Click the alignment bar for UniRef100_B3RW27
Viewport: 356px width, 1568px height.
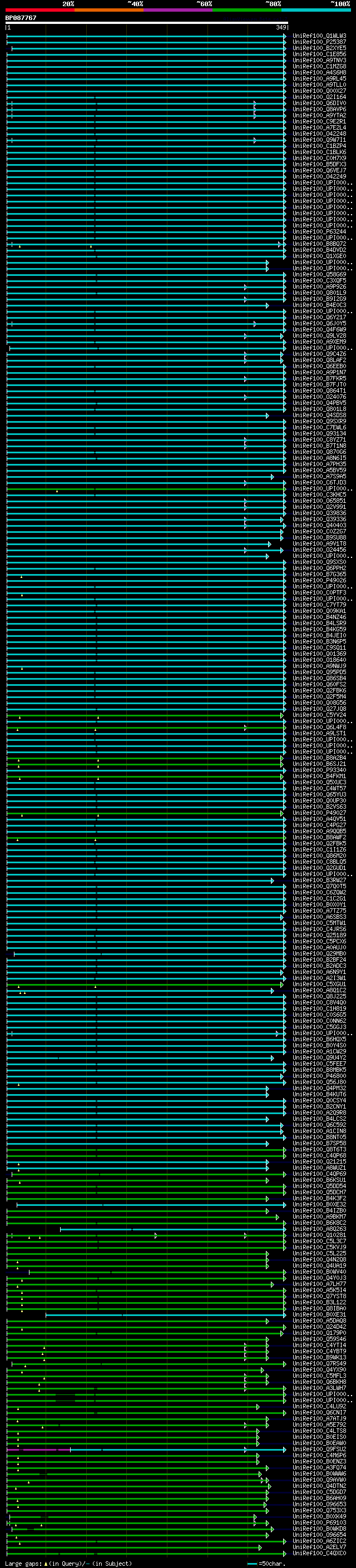(x=140, y=880)
